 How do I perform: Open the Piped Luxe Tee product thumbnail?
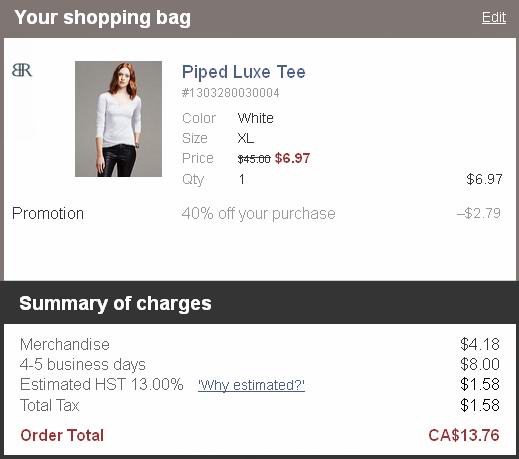pyautogui.click(x=118, y=119)
